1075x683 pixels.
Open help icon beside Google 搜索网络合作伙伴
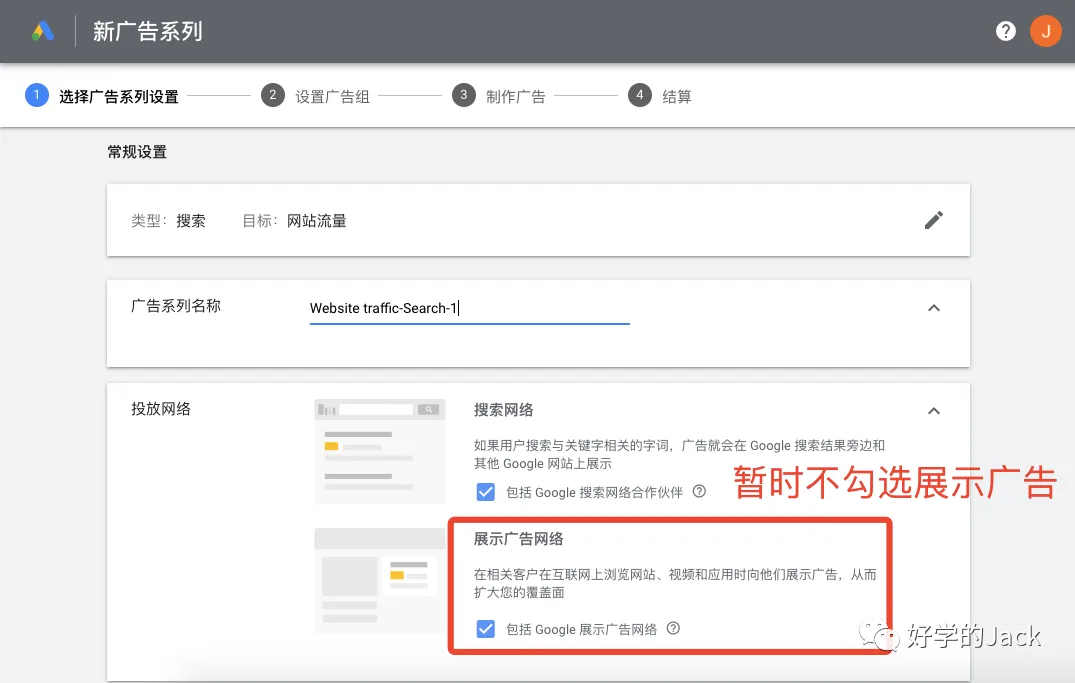point(699,491)
